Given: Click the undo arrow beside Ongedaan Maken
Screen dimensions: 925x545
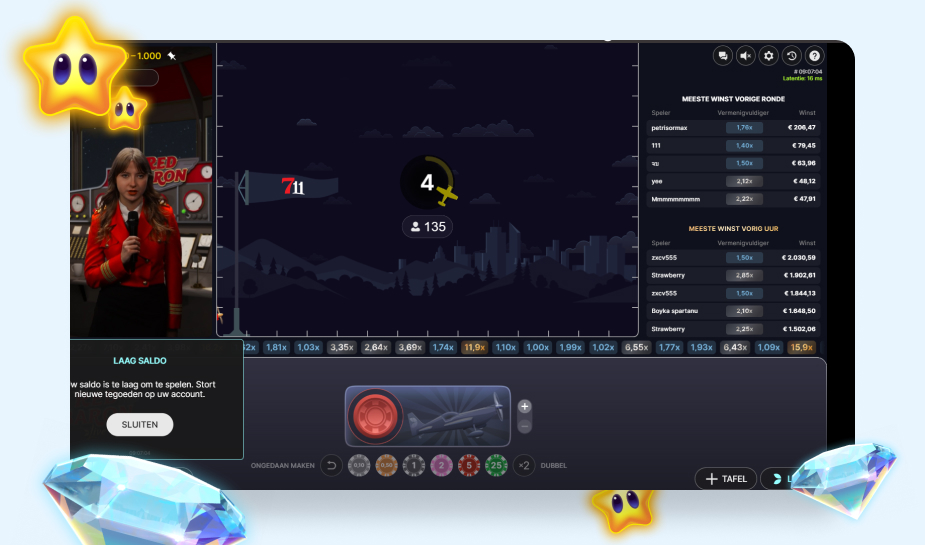Looking at the screenshot, I should click(x=332, y=465).
